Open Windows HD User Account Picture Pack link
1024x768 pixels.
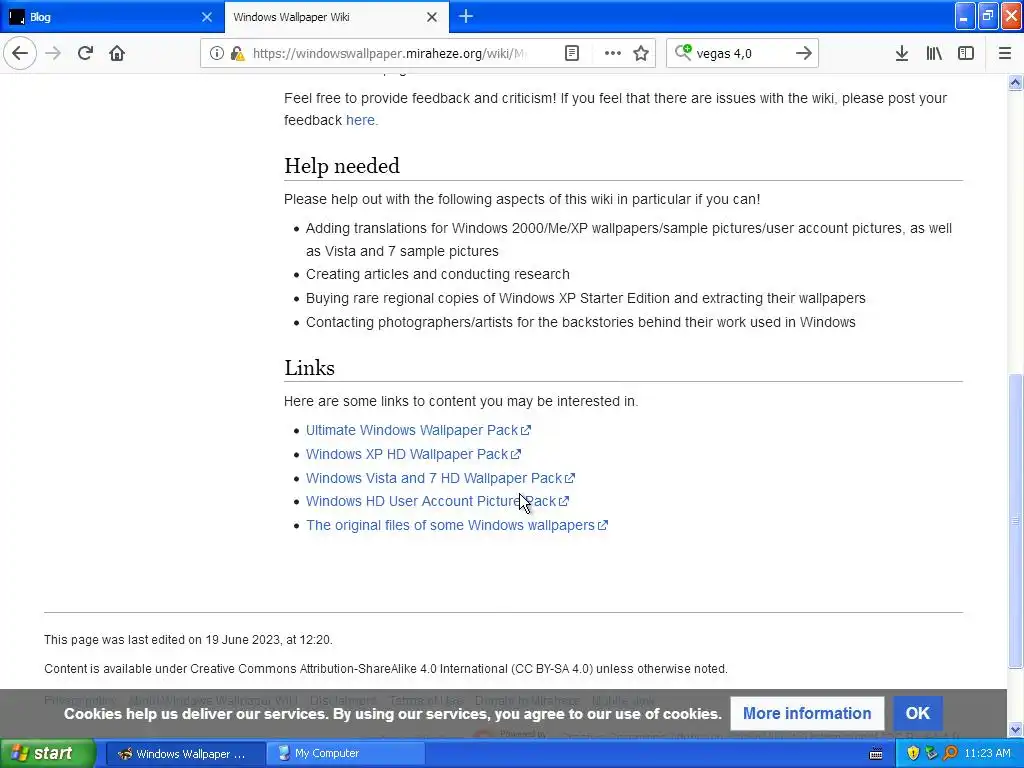point(437,501)
